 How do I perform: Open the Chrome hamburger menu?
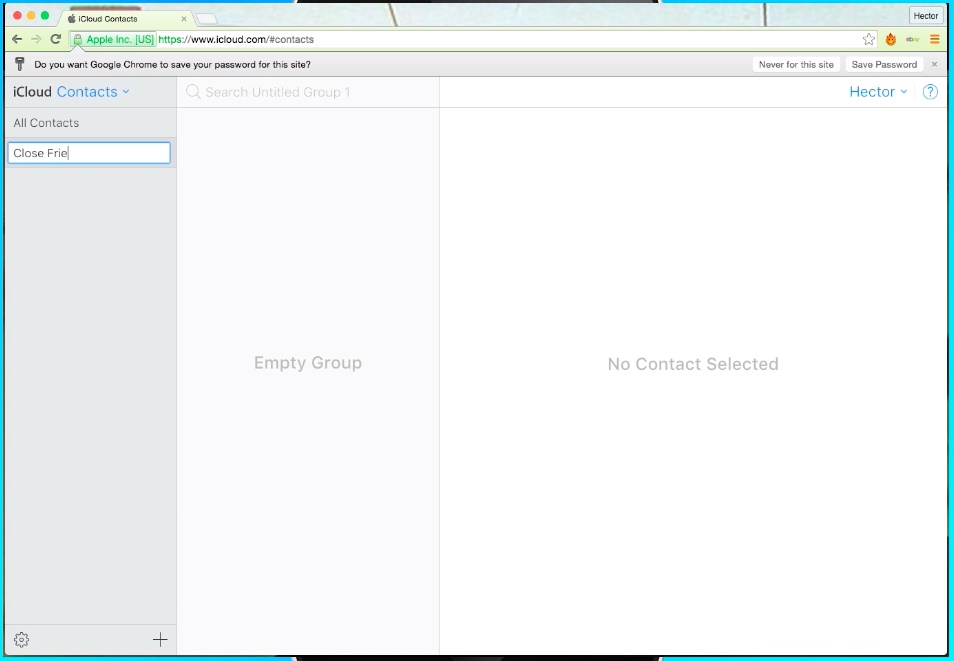click(x=935, y=40)
